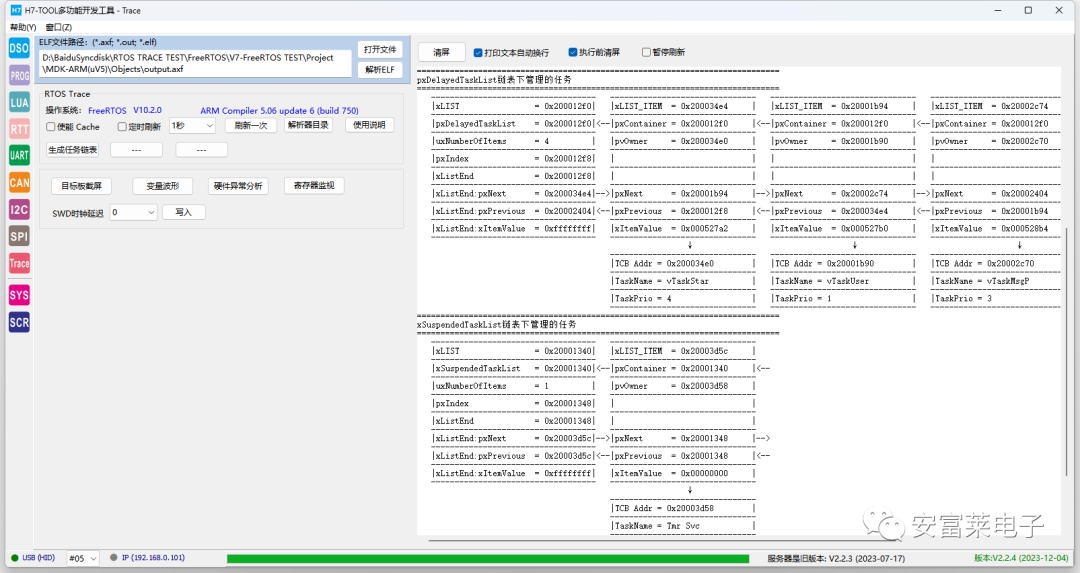Click the FreeRTOS operating system label
Screen dimensions: 1080x573
[107, 110]
